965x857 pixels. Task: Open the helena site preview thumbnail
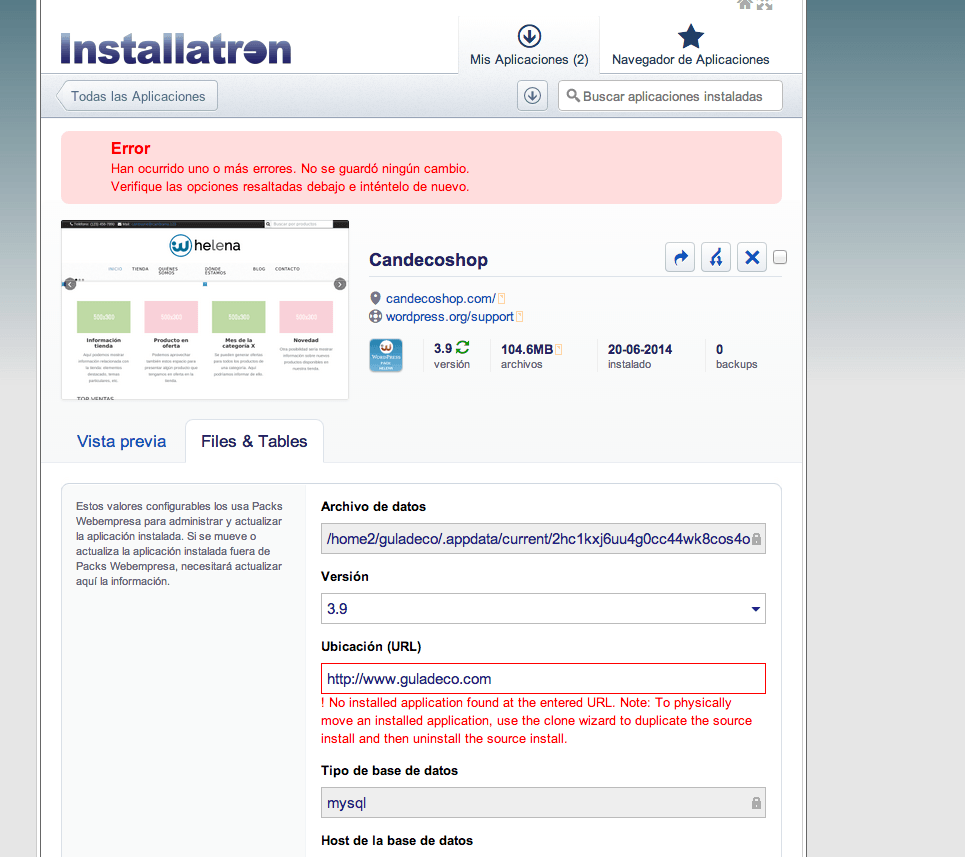205,310
